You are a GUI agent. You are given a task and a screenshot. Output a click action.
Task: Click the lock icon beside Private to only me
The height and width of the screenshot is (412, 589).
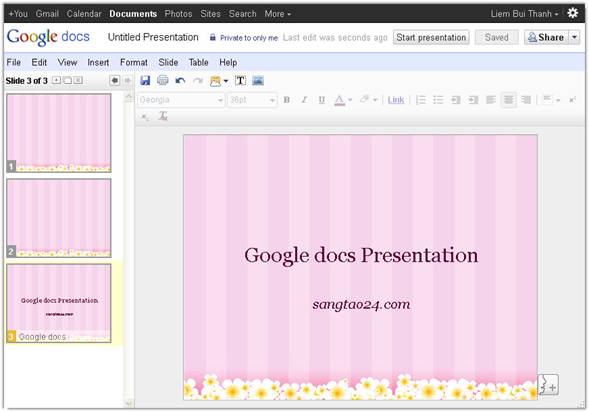pos(213,37)
